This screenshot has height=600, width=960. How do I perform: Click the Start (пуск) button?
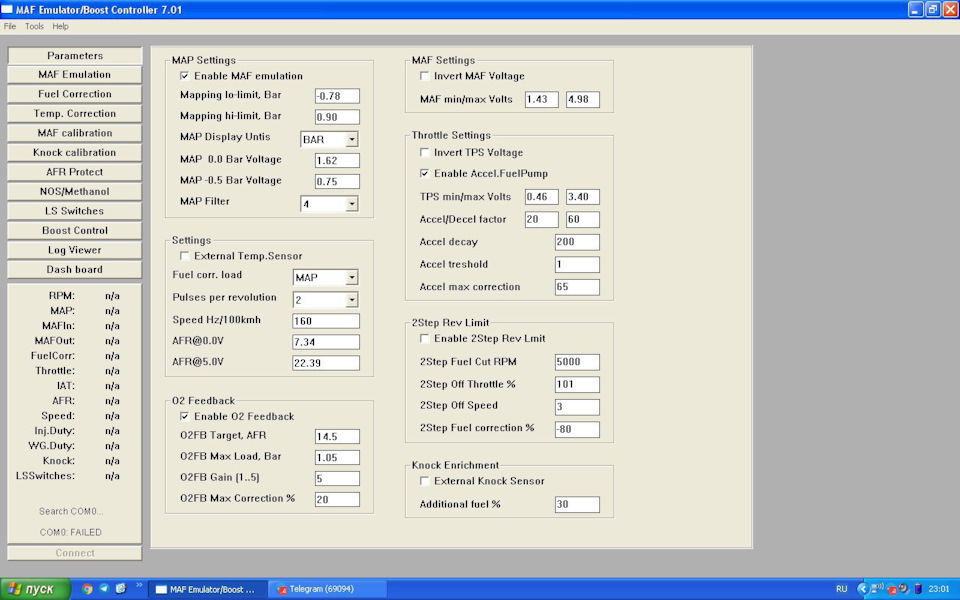35,589
